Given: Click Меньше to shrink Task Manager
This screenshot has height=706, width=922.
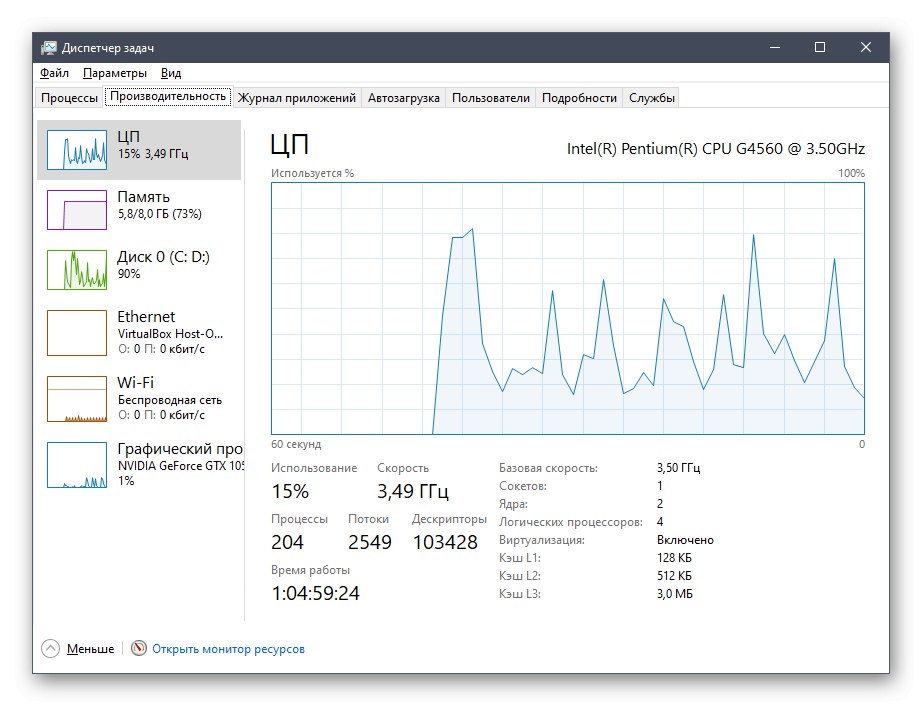Looking at the screenshot, I should (x=93, y=648).
